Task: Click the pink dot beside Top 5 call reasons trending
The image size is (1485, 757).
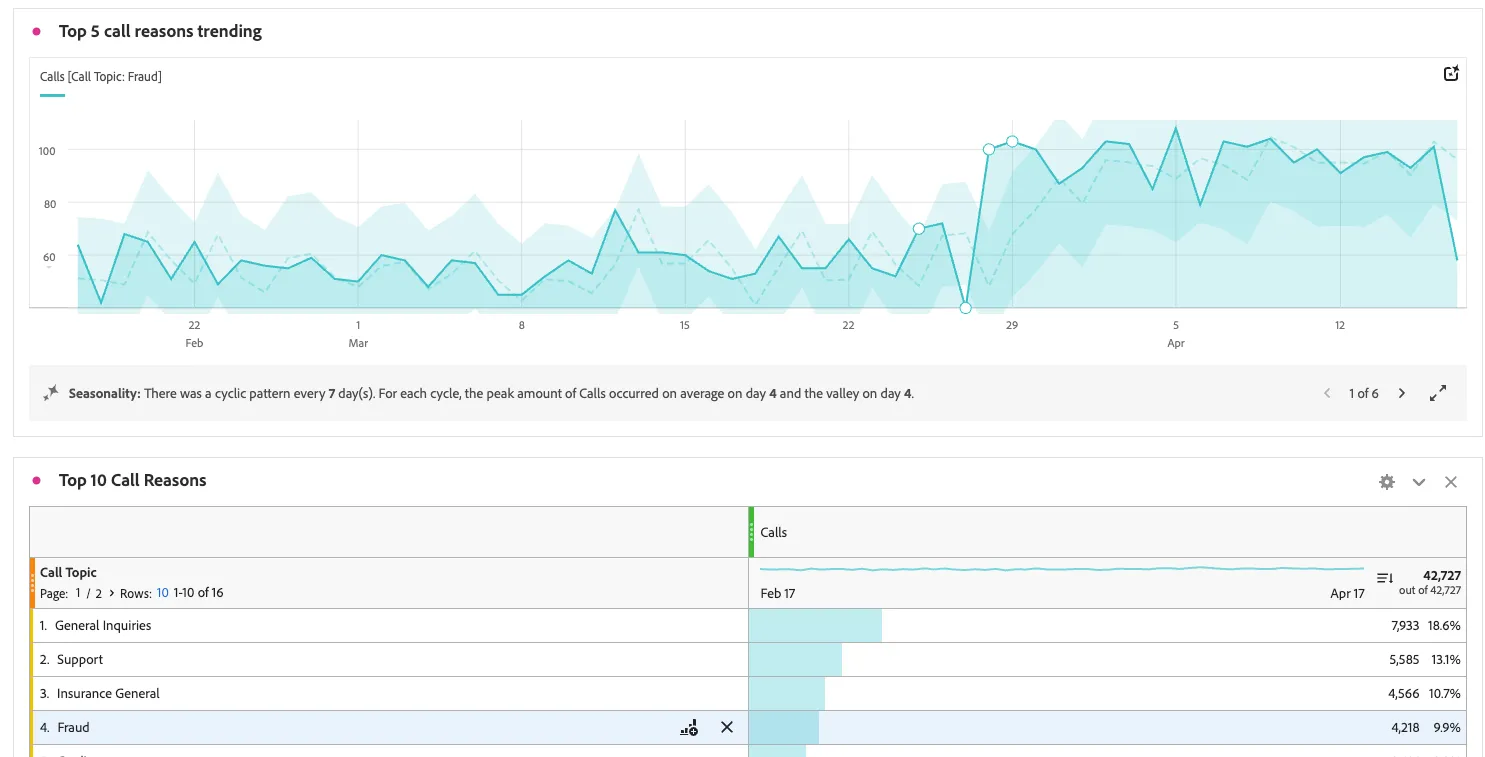Action: [x=37, y=32]
